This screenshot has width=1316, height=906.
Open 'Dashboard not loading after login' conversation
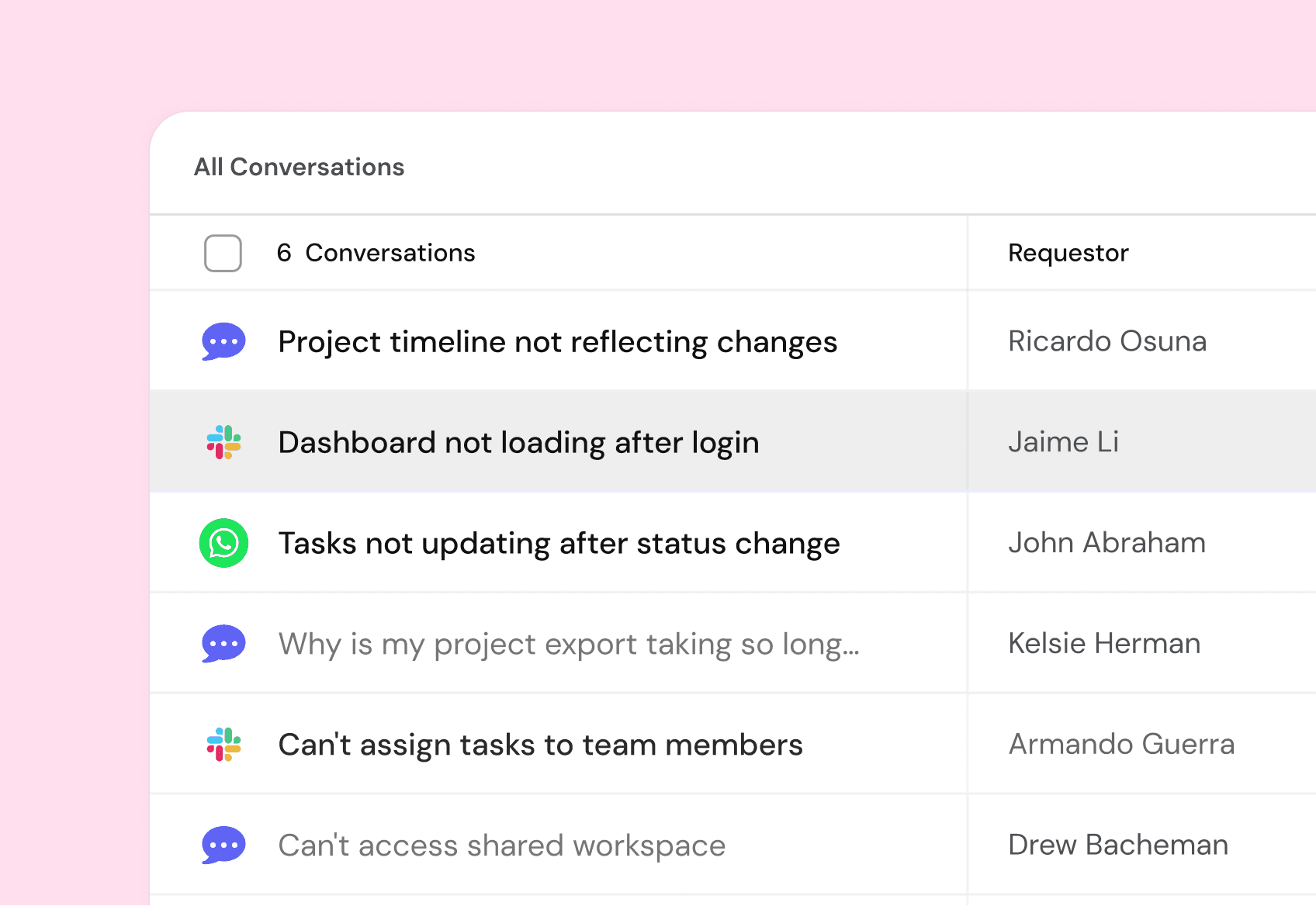coord(518,443)
